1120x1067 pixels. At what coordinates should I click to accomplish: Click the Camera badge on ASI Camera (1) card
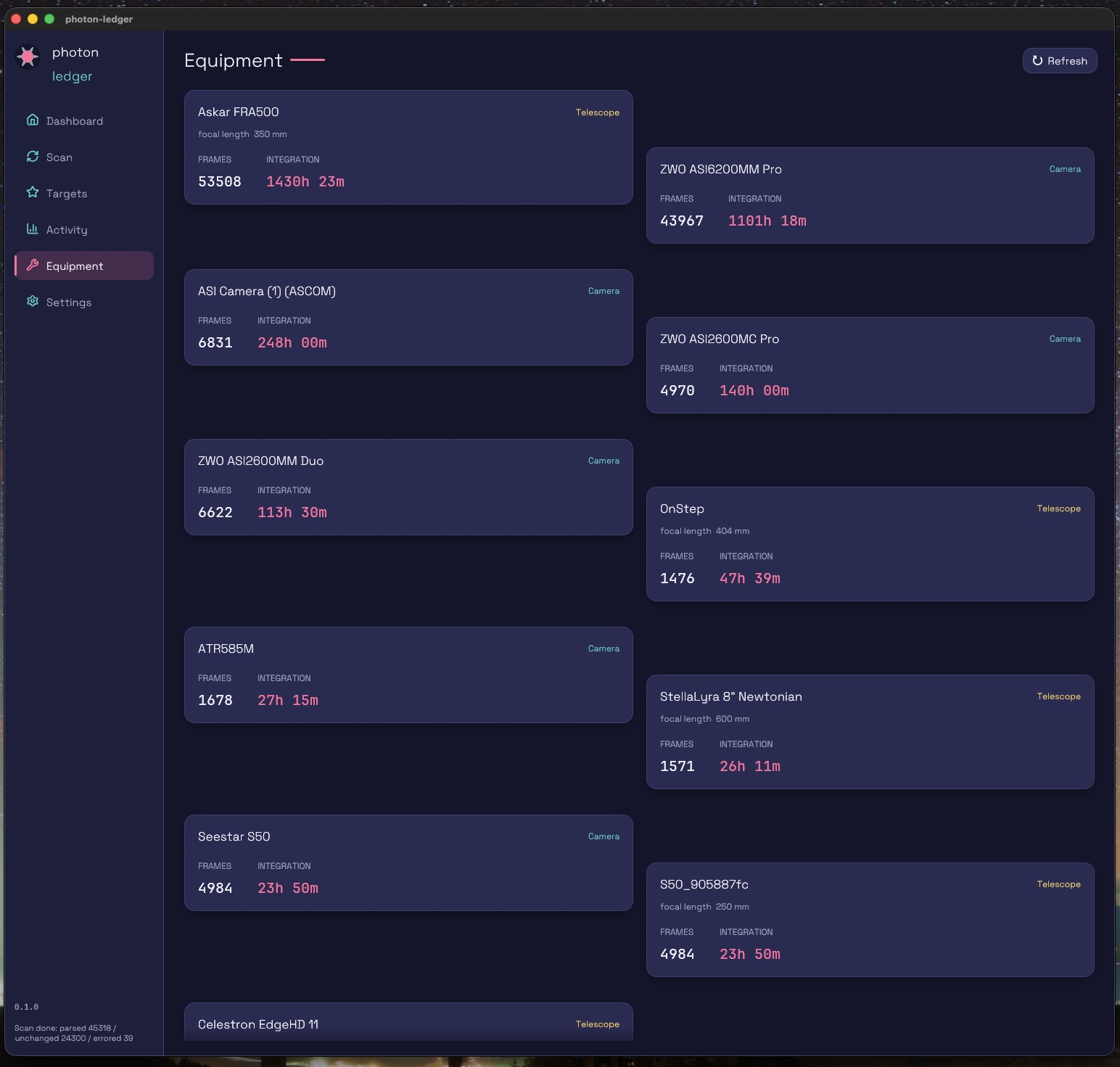pos(604,291)
